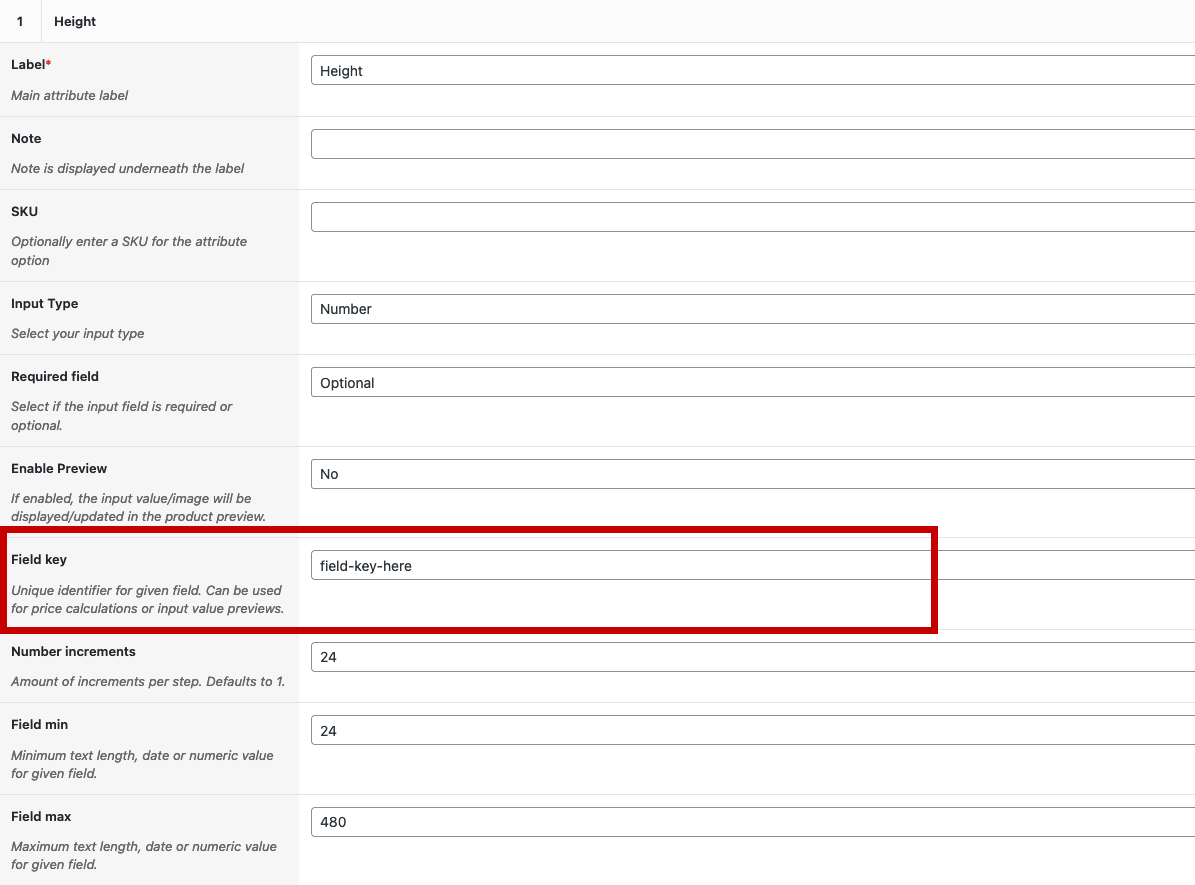Open the Input Type dropdown showing Number
This screenshot has width=1195, height=885.
750,309
